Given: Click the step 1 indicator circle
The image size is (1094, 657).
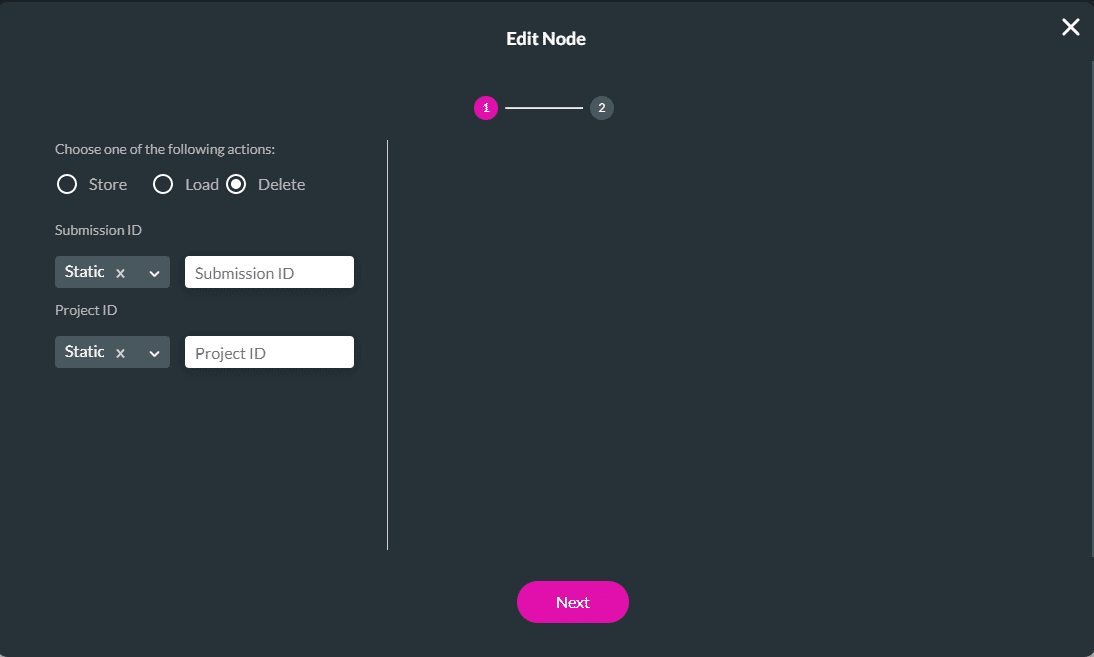Looking at the screenshot, I should [x=486, y=108].
